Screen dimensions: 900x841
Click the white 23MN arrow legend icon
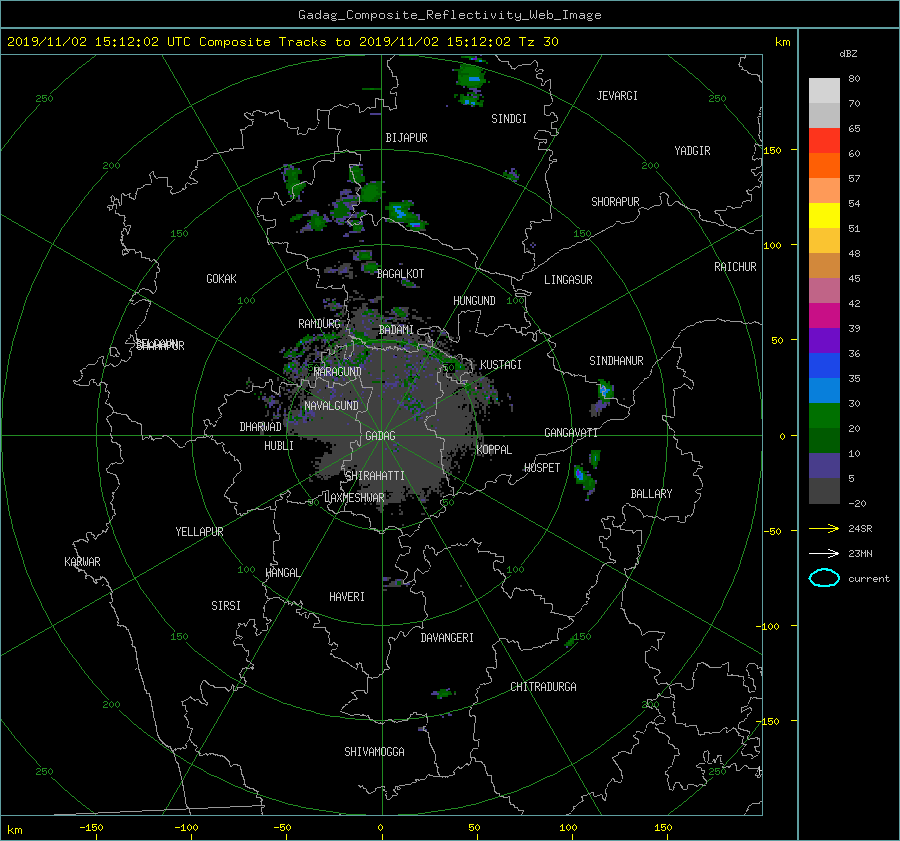[824, 553]
